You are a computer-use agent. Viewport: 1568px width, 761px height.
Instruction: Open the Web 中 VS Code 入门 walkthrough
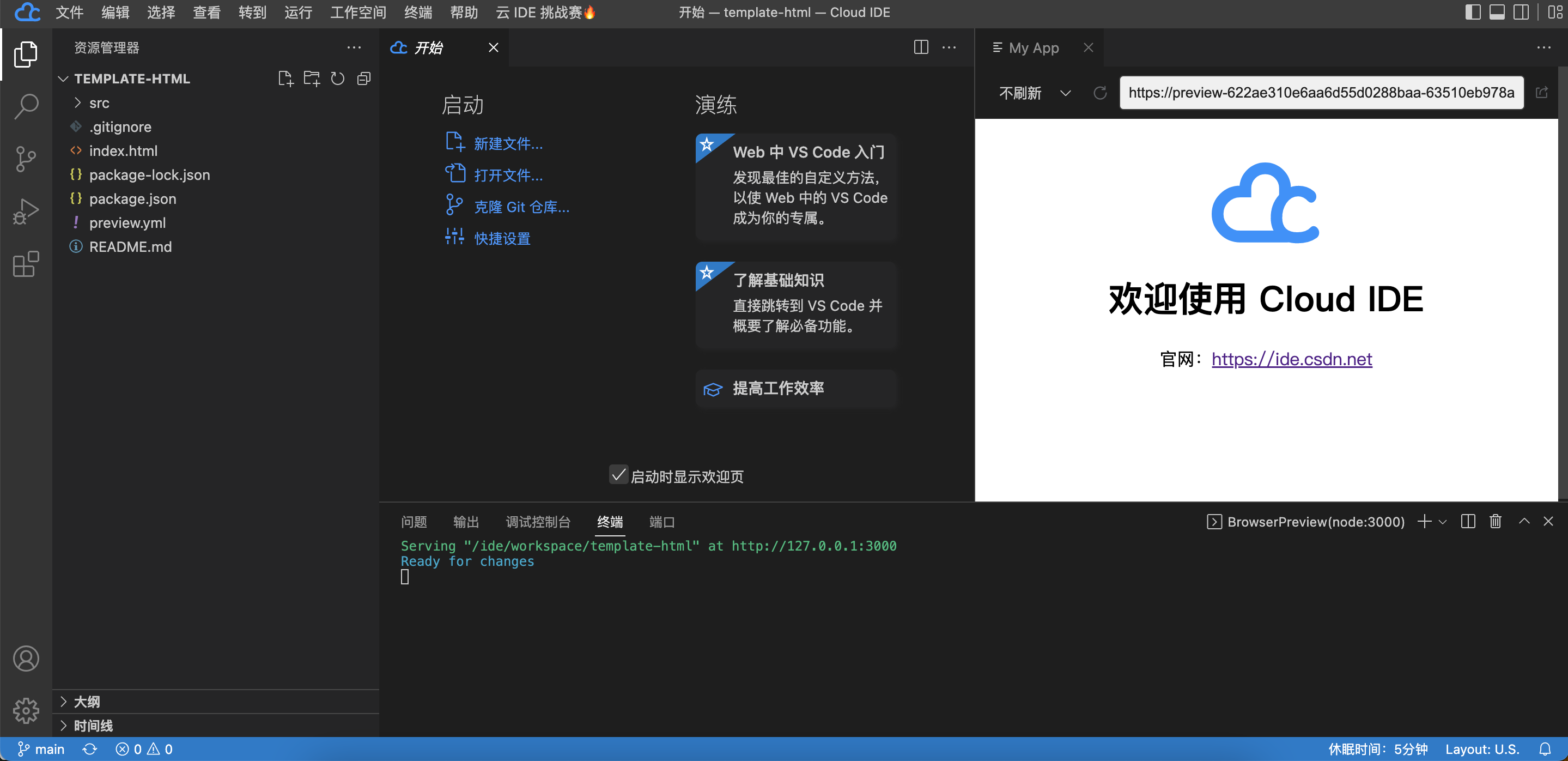click(797, 188)
